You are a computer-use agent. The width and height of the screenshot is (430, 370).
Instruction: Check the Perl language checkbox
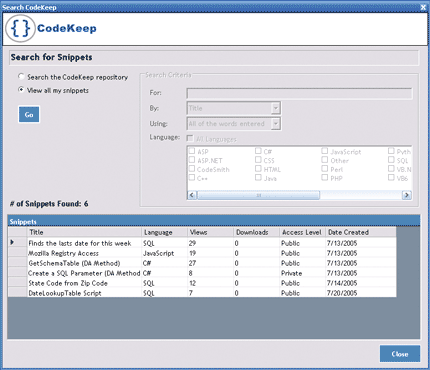coord(324,168)
